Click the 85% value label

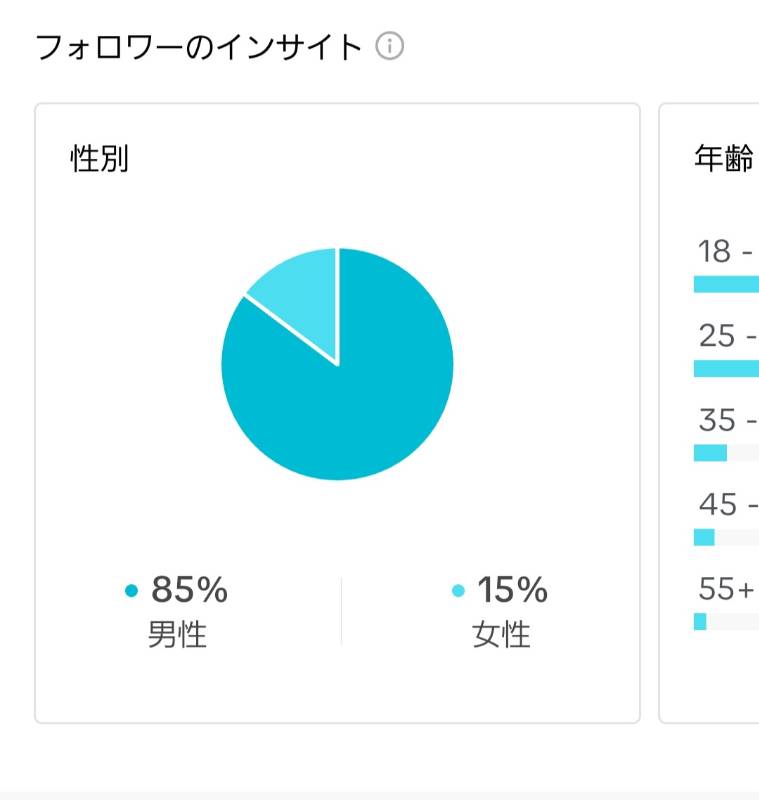click(x=190, y=589)
